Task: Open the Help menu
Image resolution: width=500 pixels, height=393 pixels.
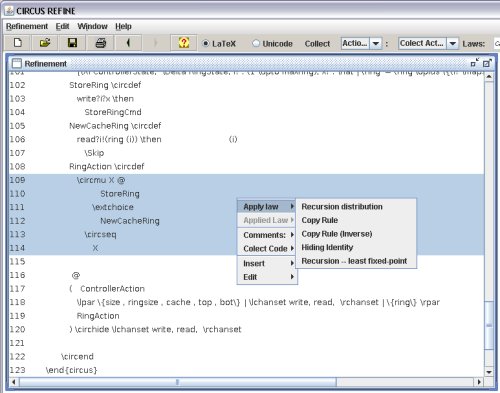Action: 123,26
